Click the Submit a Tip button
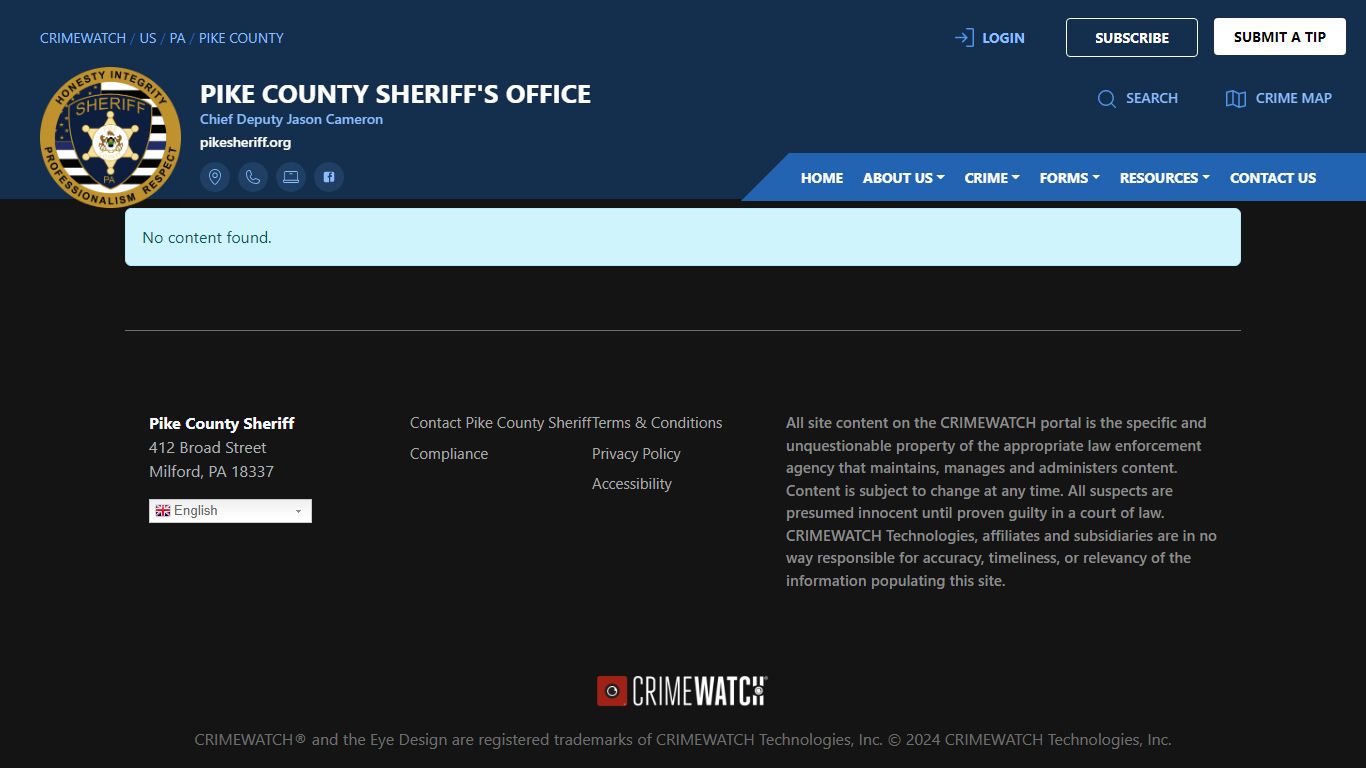1366x768 pixels. (1280, 37)
